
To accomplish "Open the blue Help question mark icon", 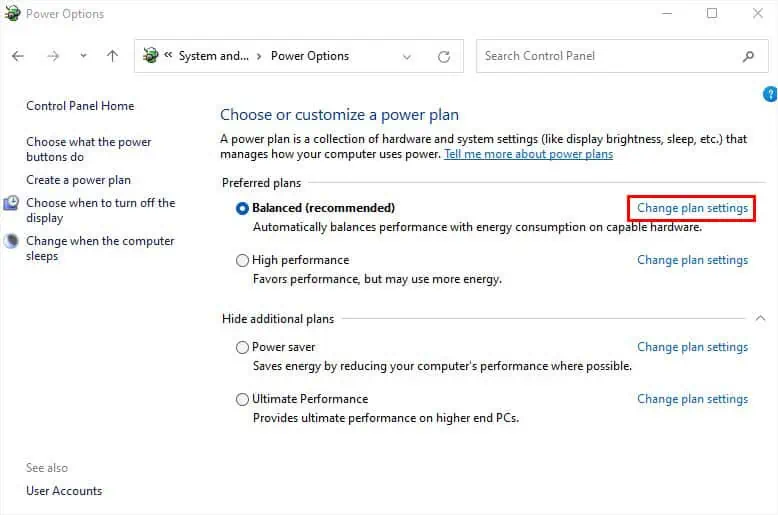I will (x=769, y=94).
